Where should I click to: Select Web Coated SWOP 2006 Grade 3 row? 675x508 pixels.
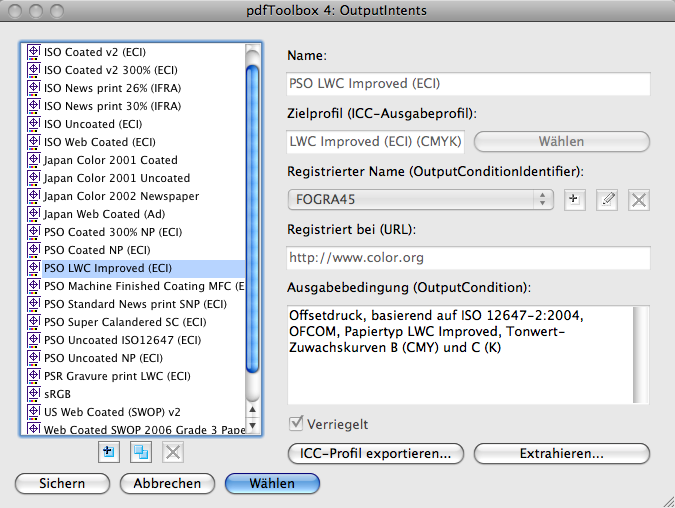pos(133,429)
